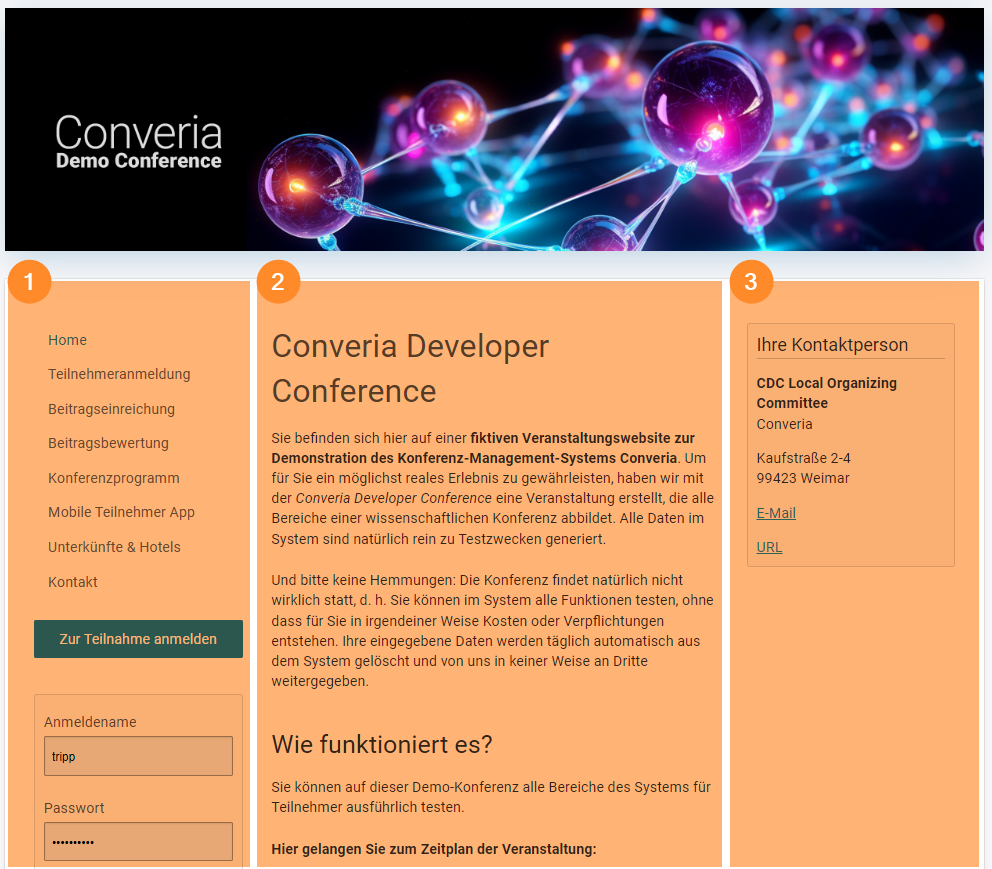Go to Teilnehmeranmeldung page
This screenshot has width=992, height=869.
pos(119,374)
